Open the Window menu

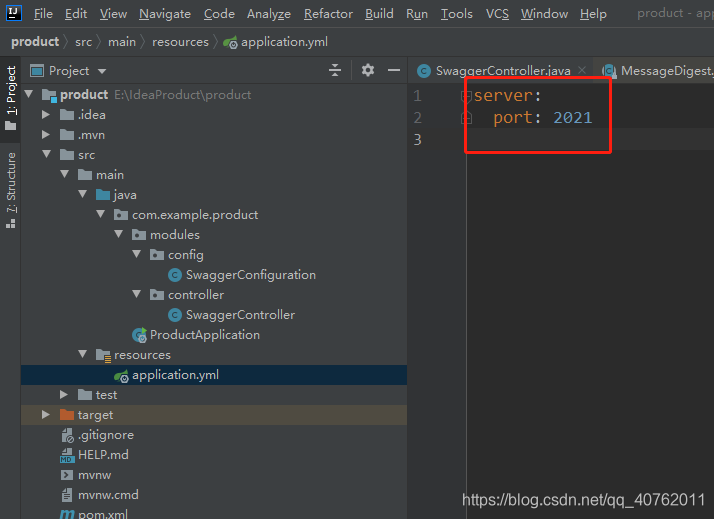544,14
